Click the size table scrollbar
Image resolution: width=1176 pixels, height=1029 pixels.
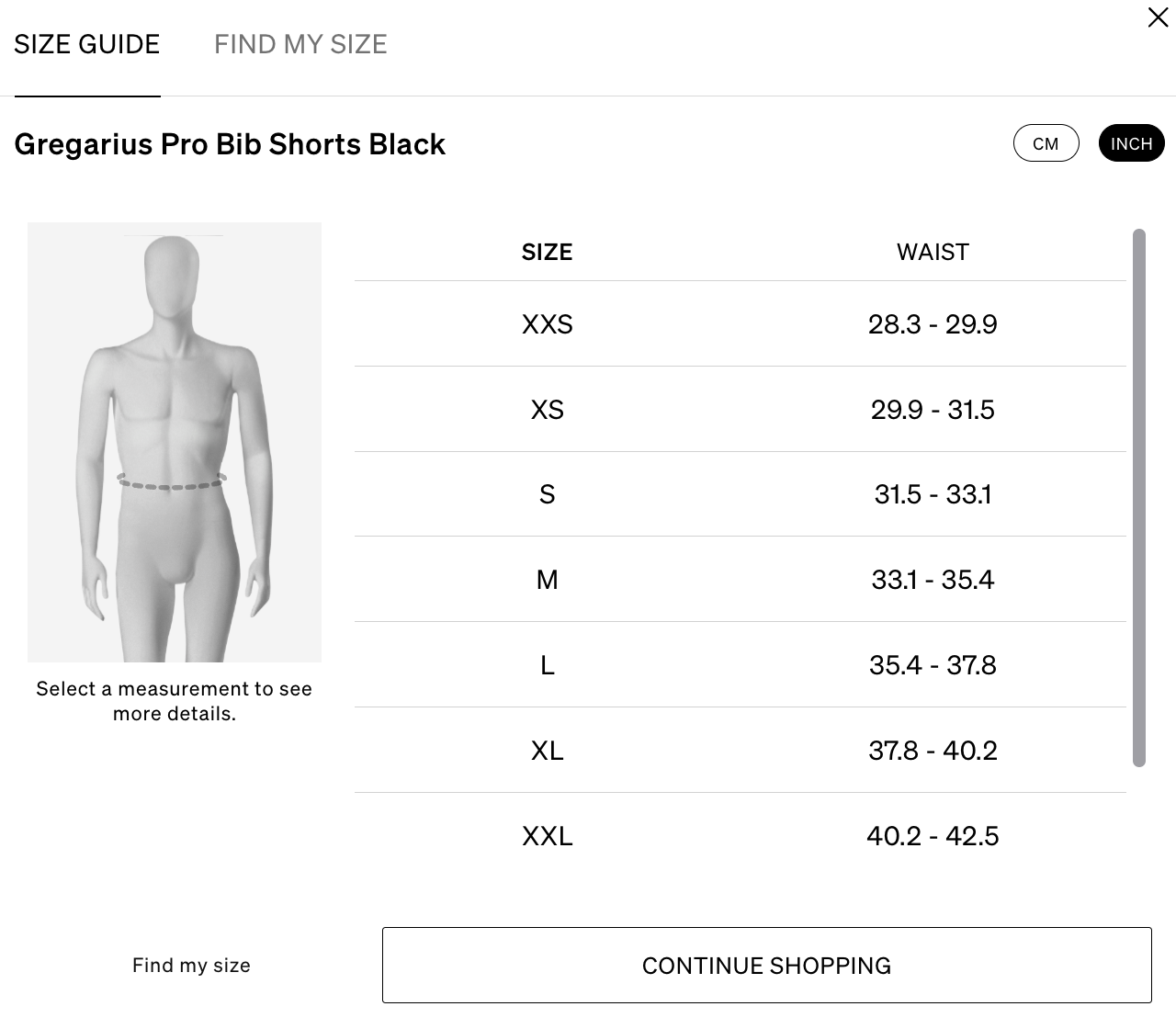coord(1139,498)
